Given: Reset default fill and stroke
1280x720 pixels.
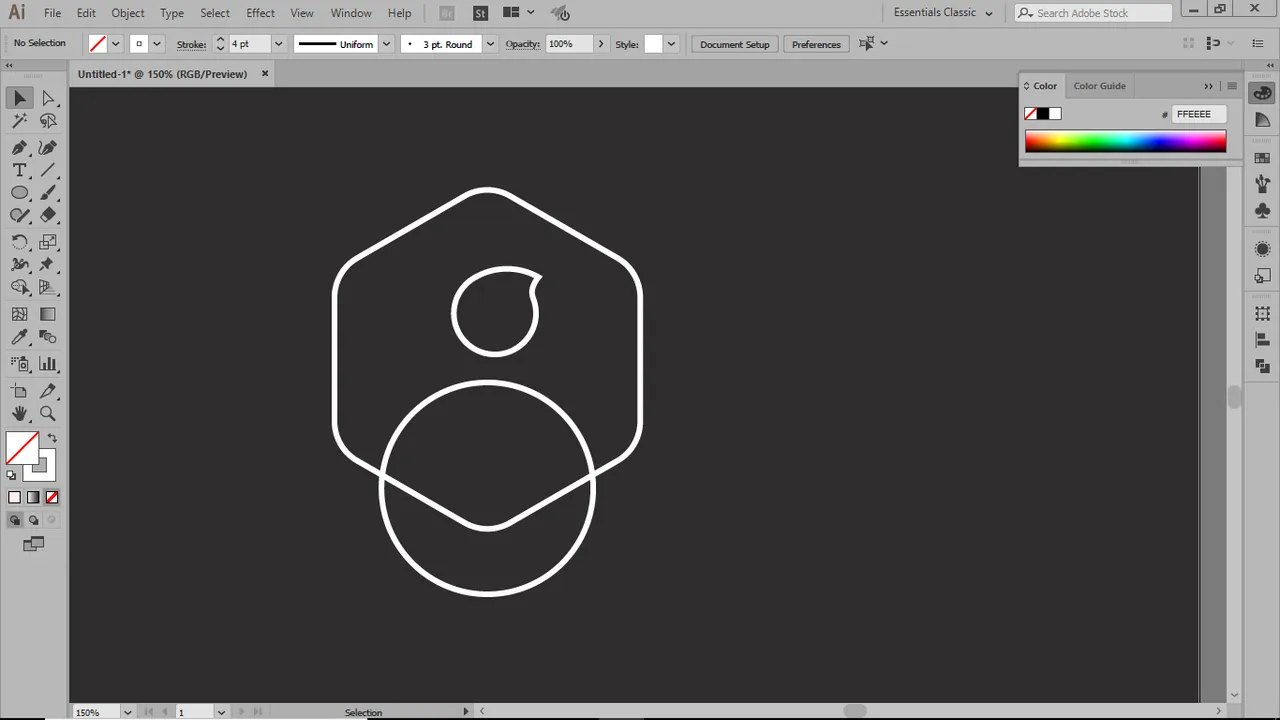Looking at the screenshot, I should coord(12,475).
